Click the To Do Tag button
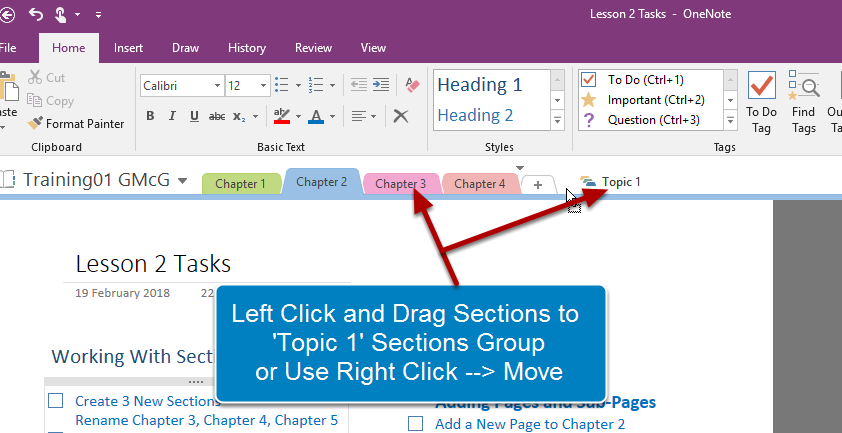This screenshot has height=433, width=842. point(761,102)
